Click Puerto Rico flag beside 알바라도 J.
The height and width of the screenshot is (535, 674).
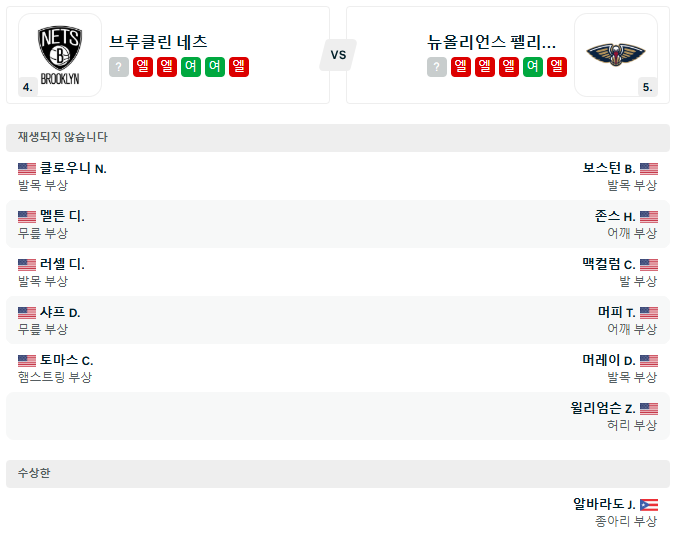click(x=648, y=505)
